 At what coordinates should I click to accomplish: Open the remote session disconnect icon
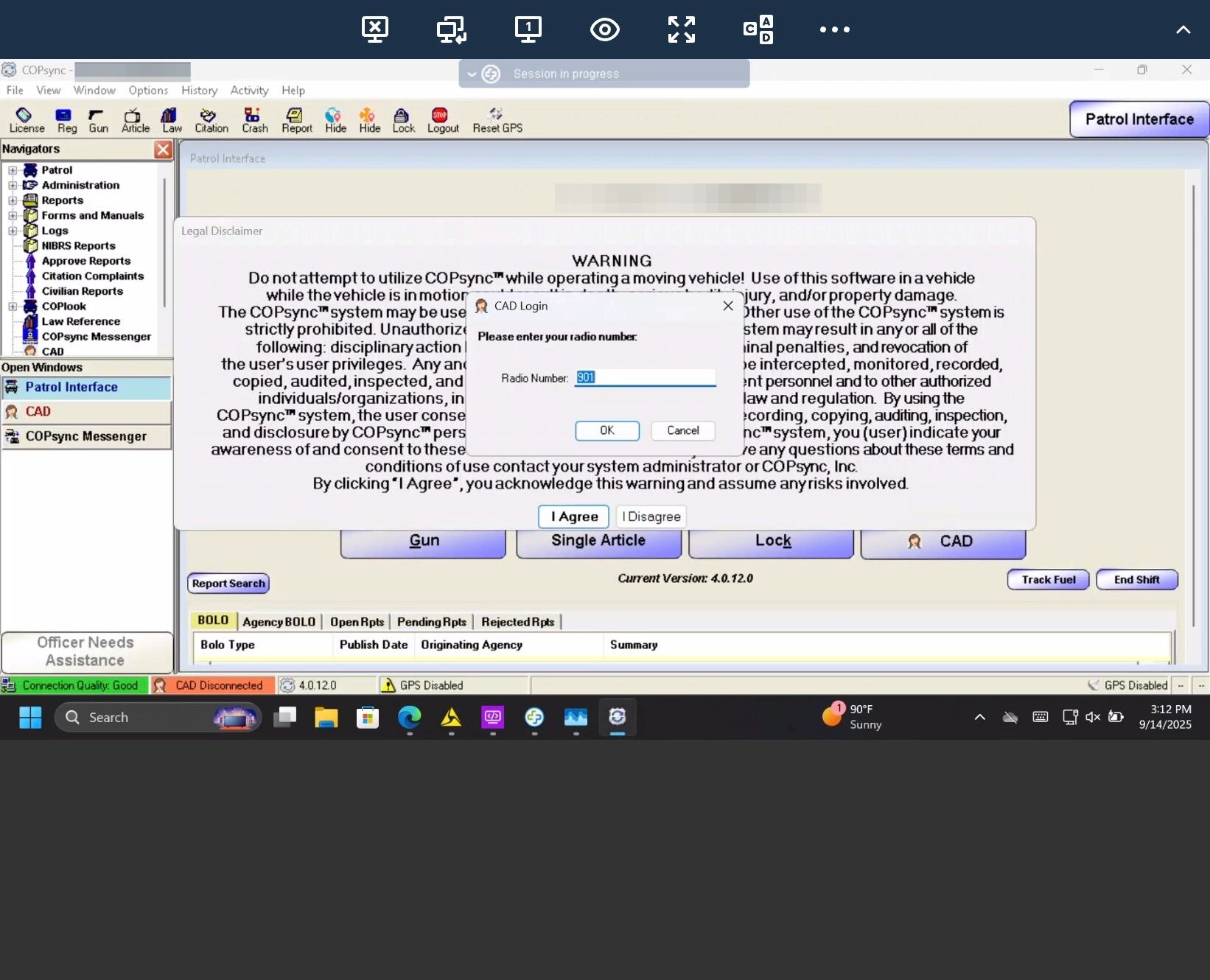point(375,29)
